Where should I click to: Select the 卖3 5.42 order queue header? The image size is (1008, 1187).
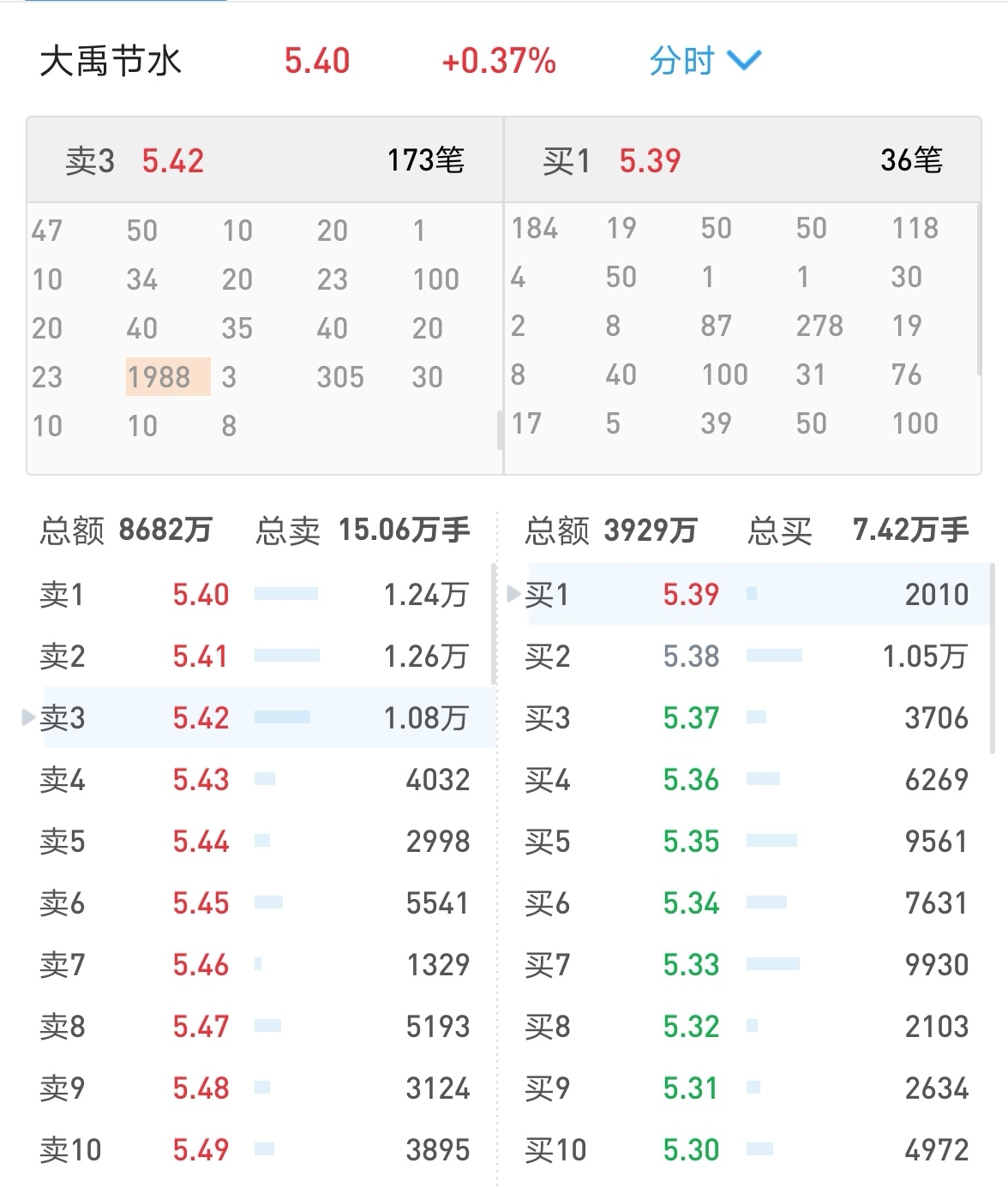265,160
